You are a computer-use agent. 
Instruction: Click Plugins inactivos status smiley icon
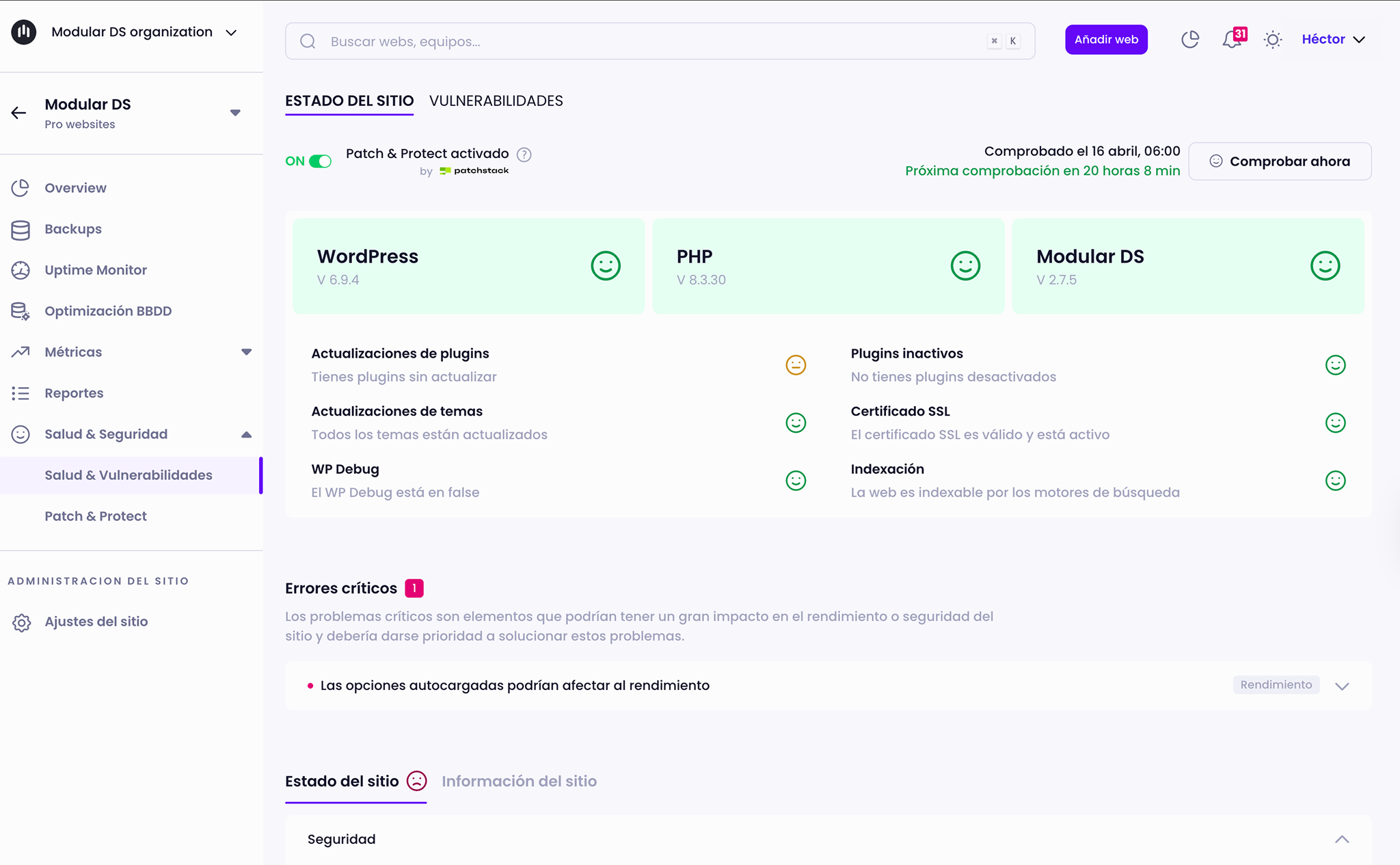(x=1335, y=365)
